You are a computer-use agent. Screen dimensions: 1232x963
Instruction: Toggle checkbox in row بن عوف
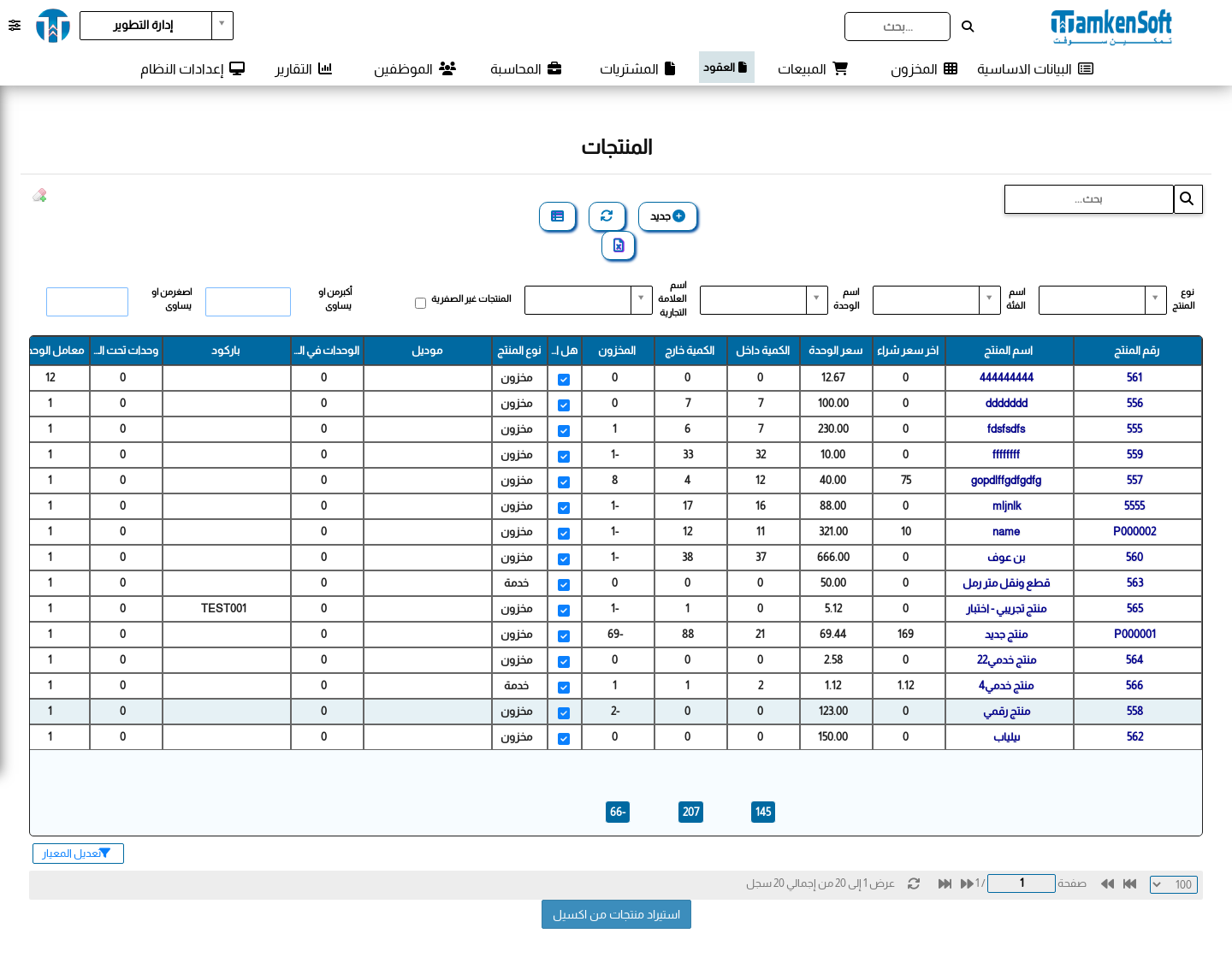tap(564, 559)
